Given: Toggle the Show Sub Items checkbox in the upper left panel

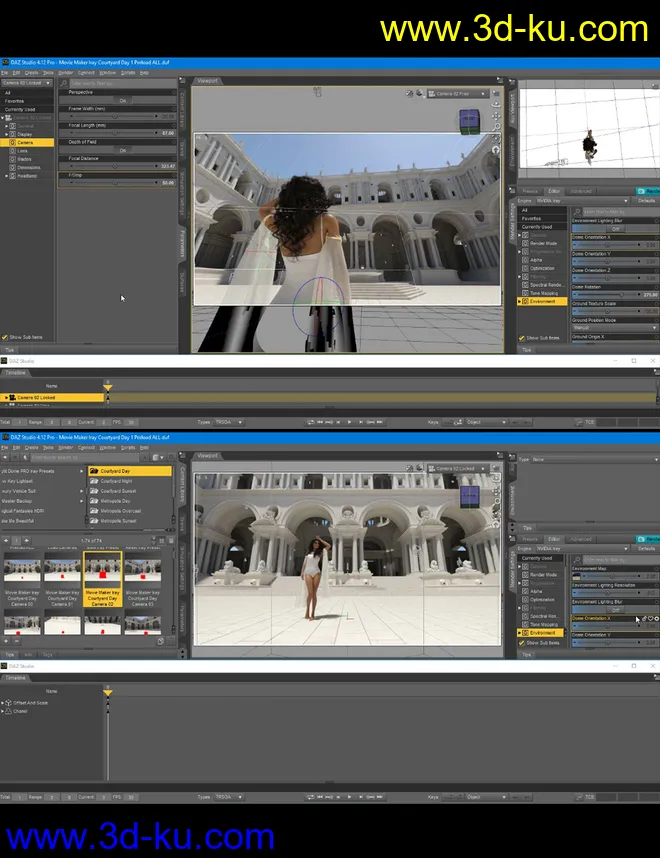Looking at the screenshot, I should [6, 337].
